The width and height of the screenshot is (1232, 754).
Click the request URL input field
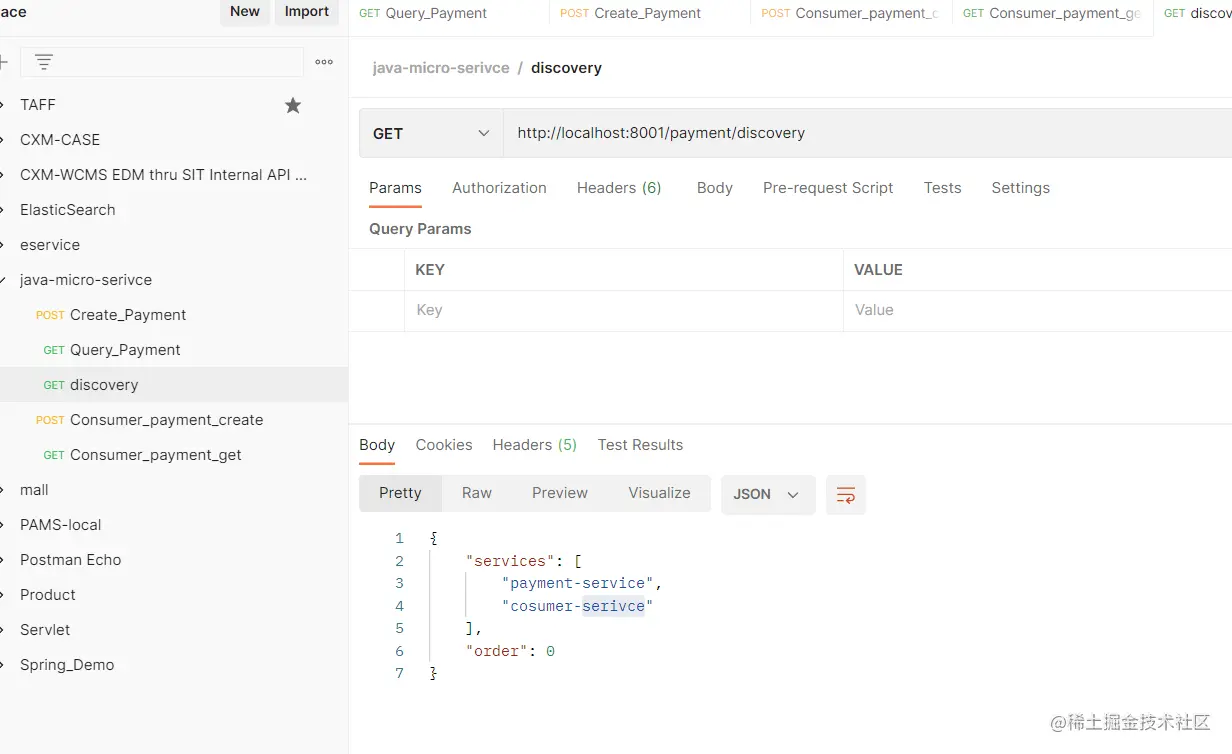[x=860, y=133]
